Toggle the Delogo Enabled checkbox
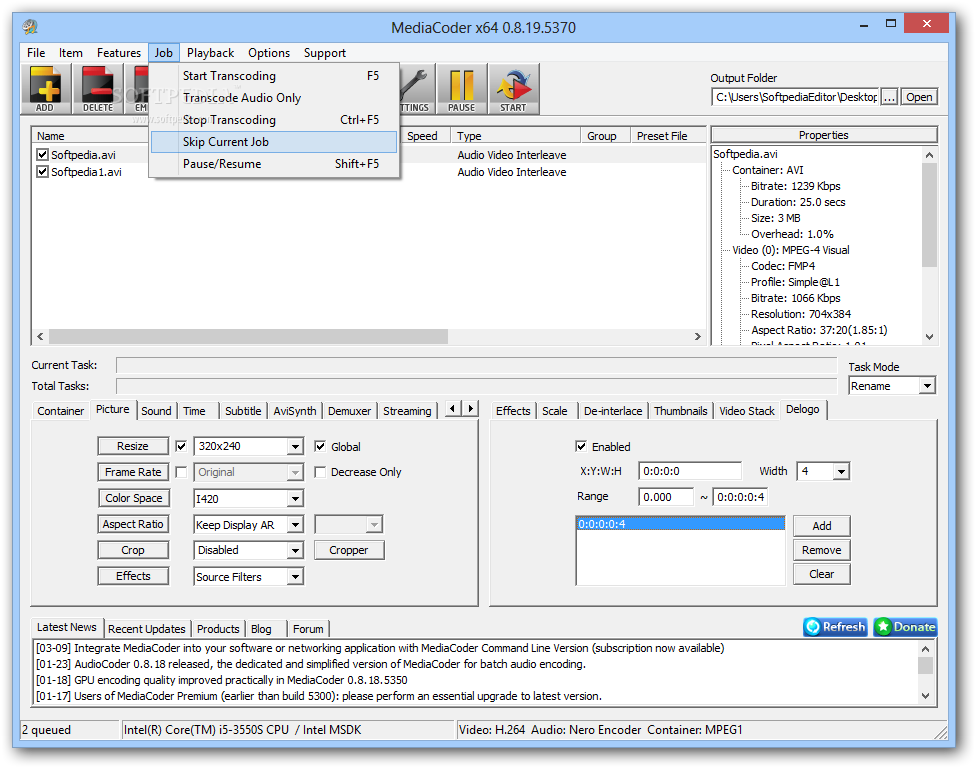Viewport: 976px width, 768px height. click(581, 446)
